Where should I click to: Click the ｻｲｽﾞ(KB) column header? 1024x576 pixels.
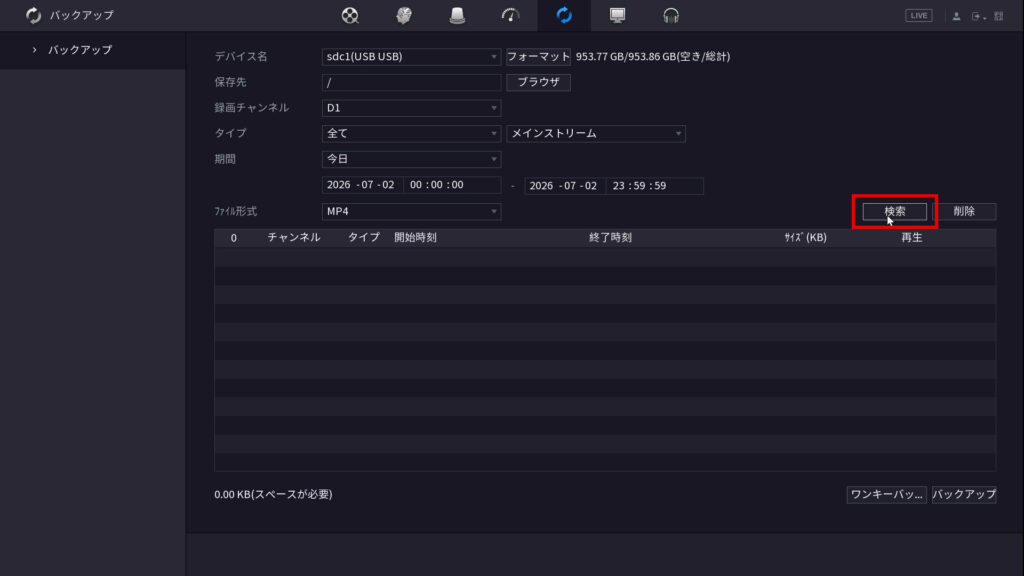click(805, 237)
